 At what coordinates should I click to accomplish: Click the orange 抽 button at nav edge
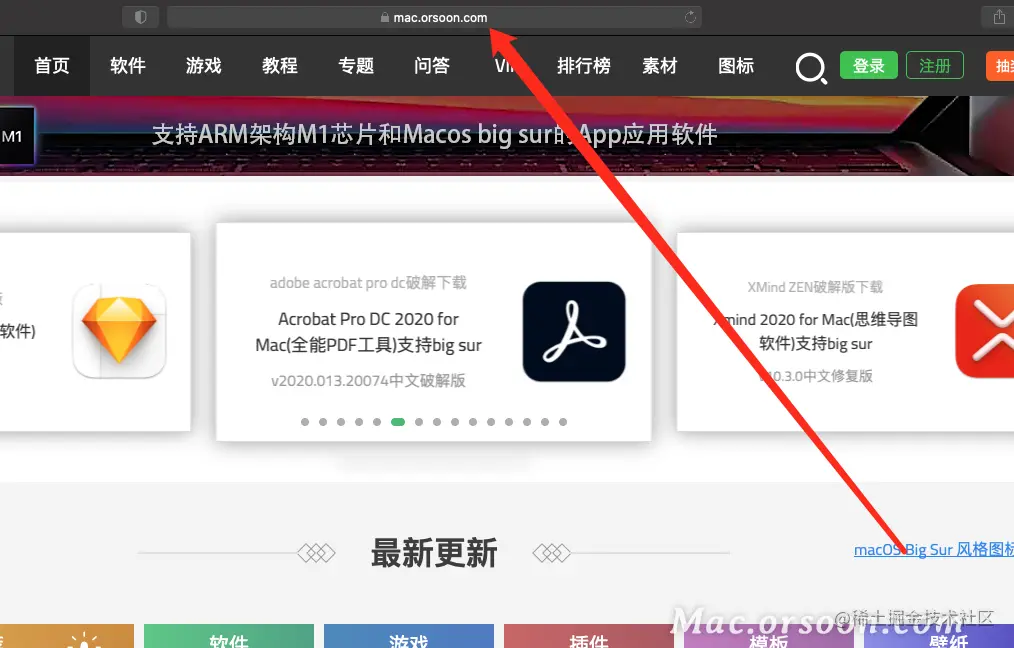pos(1000,66)
